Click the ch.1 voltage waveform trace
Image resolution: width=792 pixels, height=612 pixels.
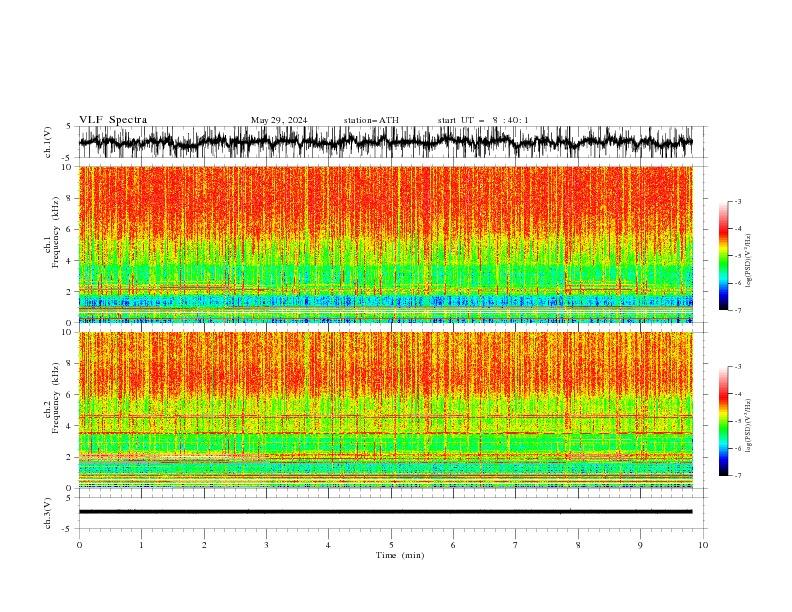(385, 142)
